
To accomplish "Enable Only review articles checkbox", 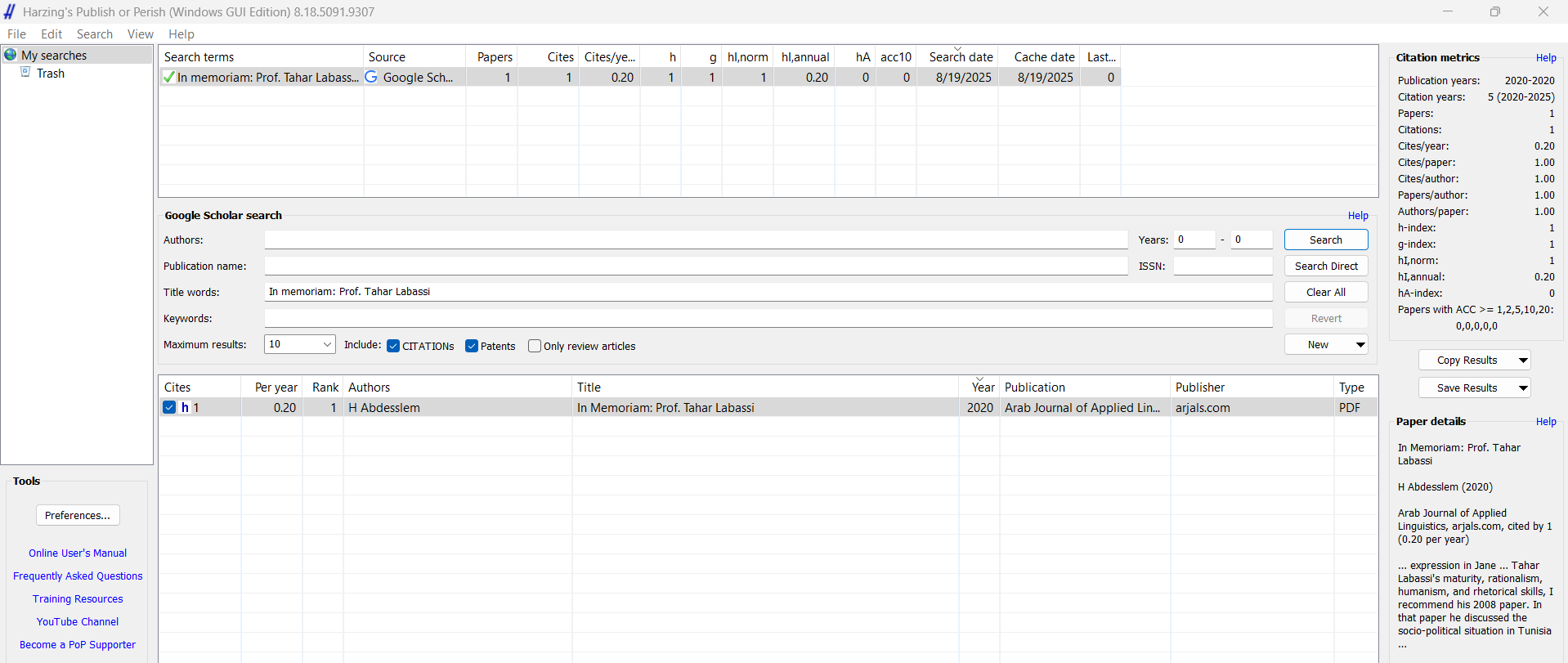I will tap(535, 346).
